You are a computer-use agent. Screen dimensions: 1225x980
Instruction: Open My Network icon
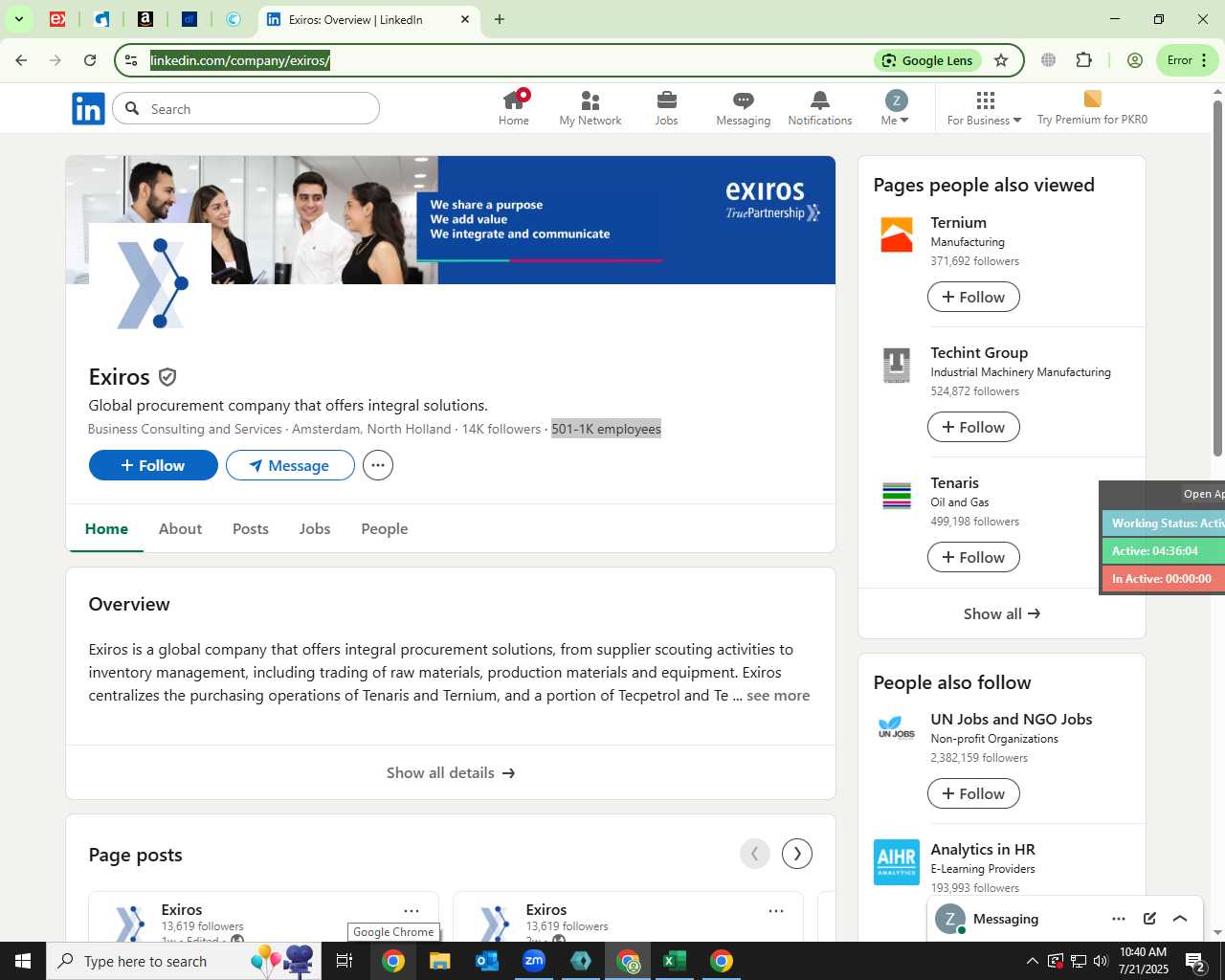pos(590,108)
